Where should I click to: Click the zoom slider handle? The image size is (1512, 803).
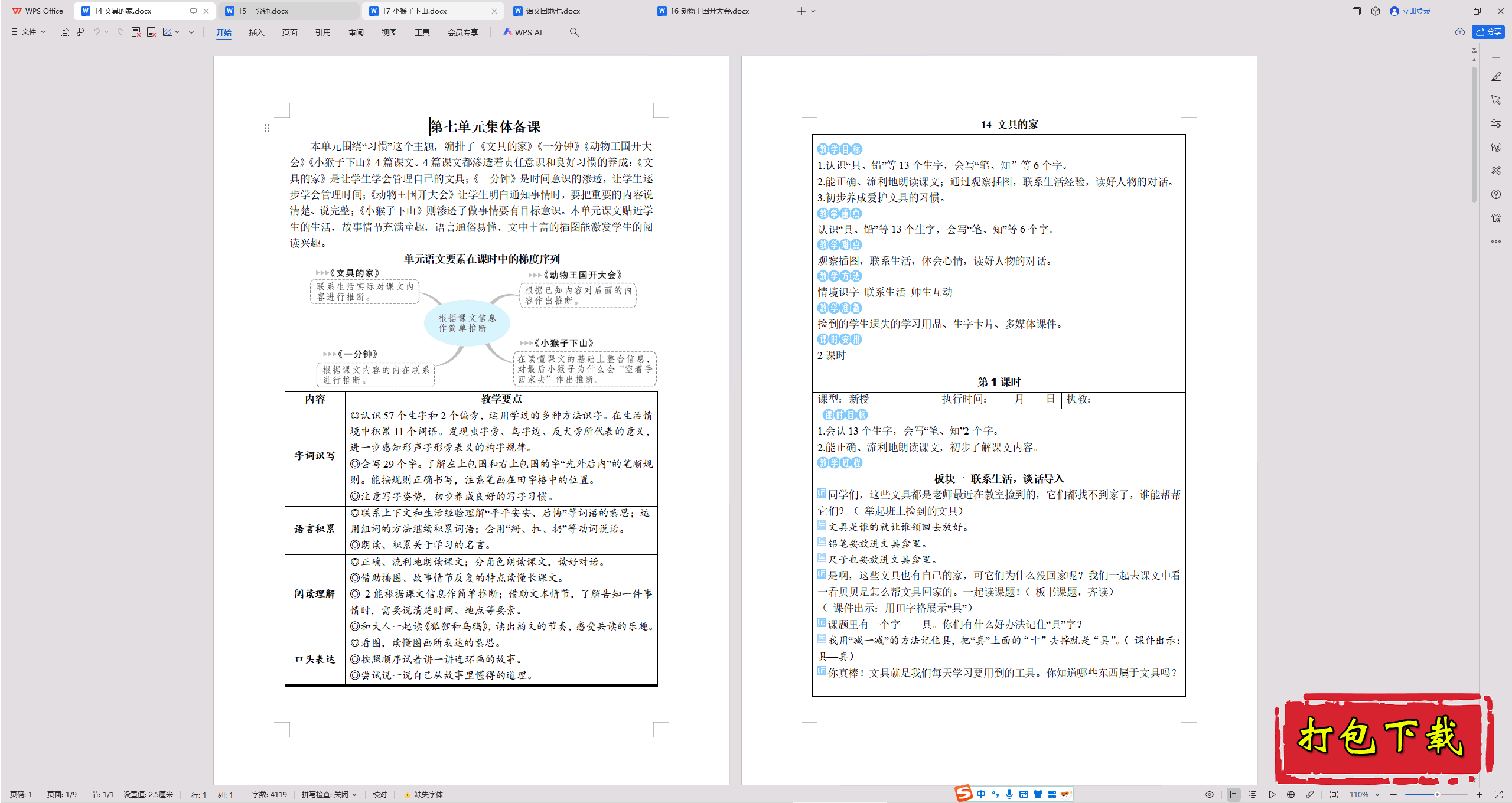(1437, 795)
